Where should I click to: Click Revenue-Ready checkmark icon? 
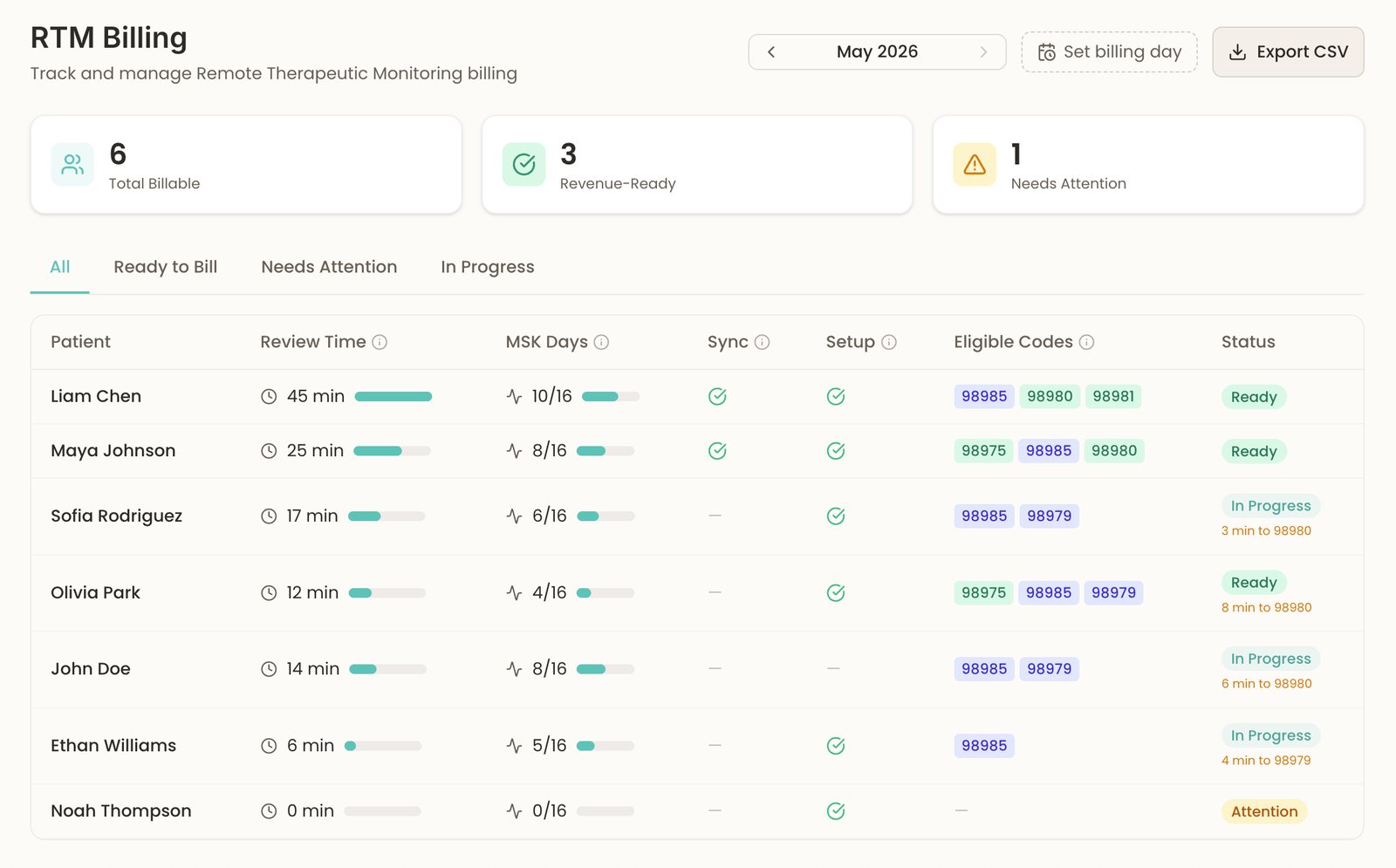tap(523, 164)
